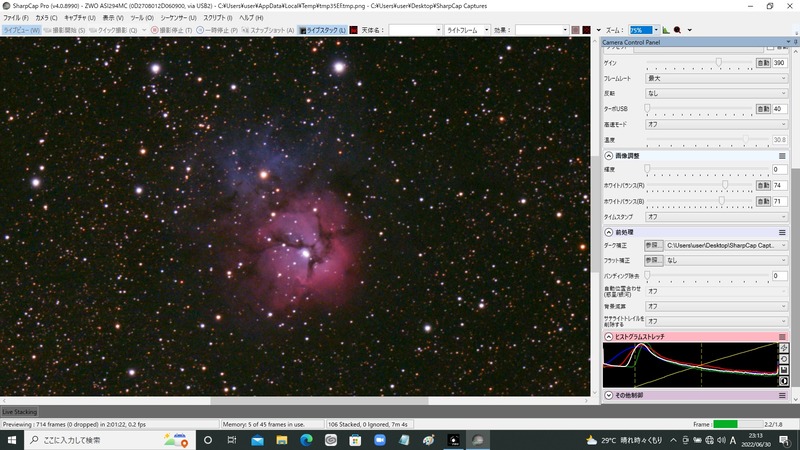Click 参照 button for ダーク補正
The height and width of the screenshot is (450, 800).
tap(653, 245)
